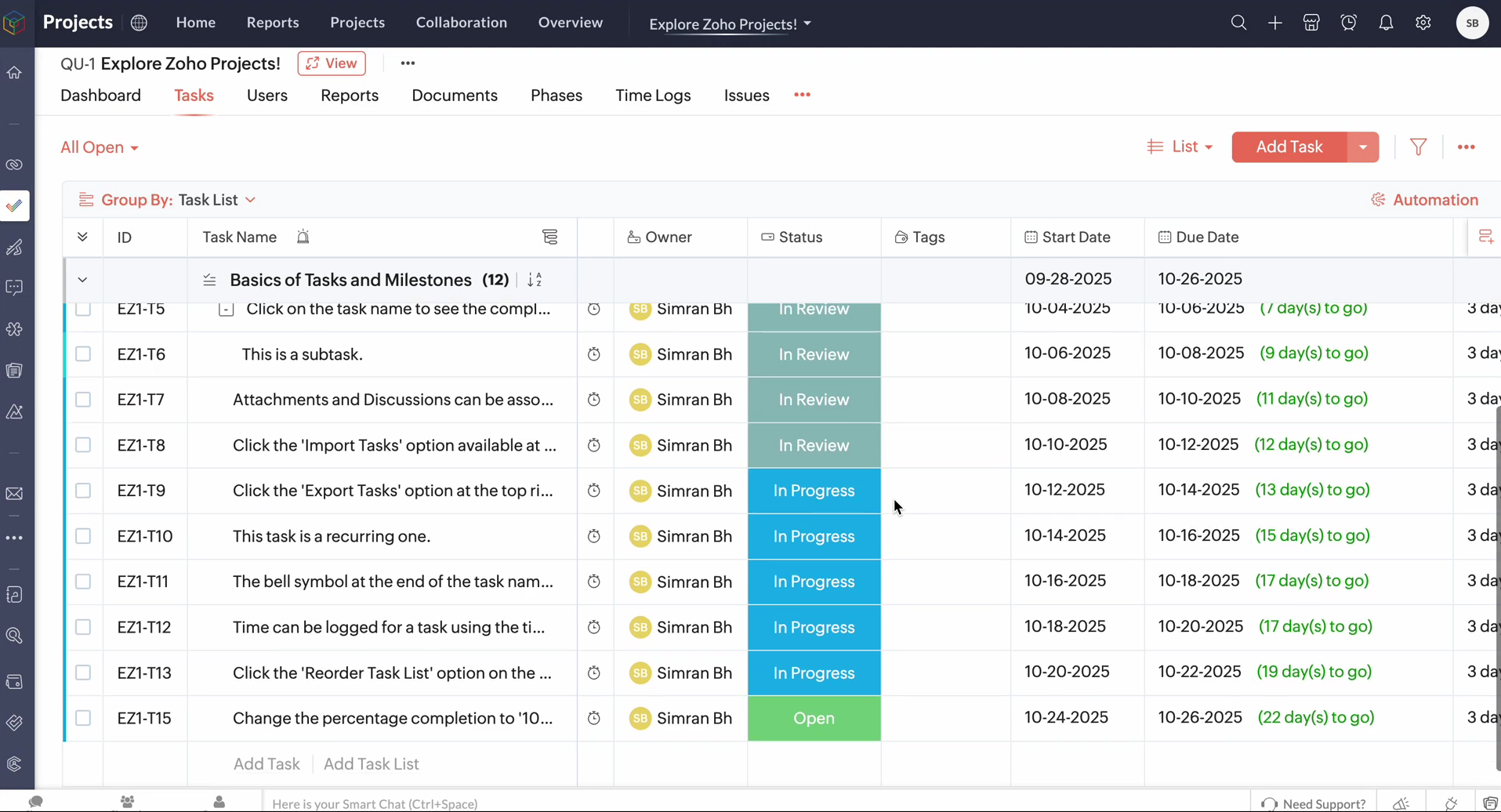Open the mail icon in the sidebar

13,493
